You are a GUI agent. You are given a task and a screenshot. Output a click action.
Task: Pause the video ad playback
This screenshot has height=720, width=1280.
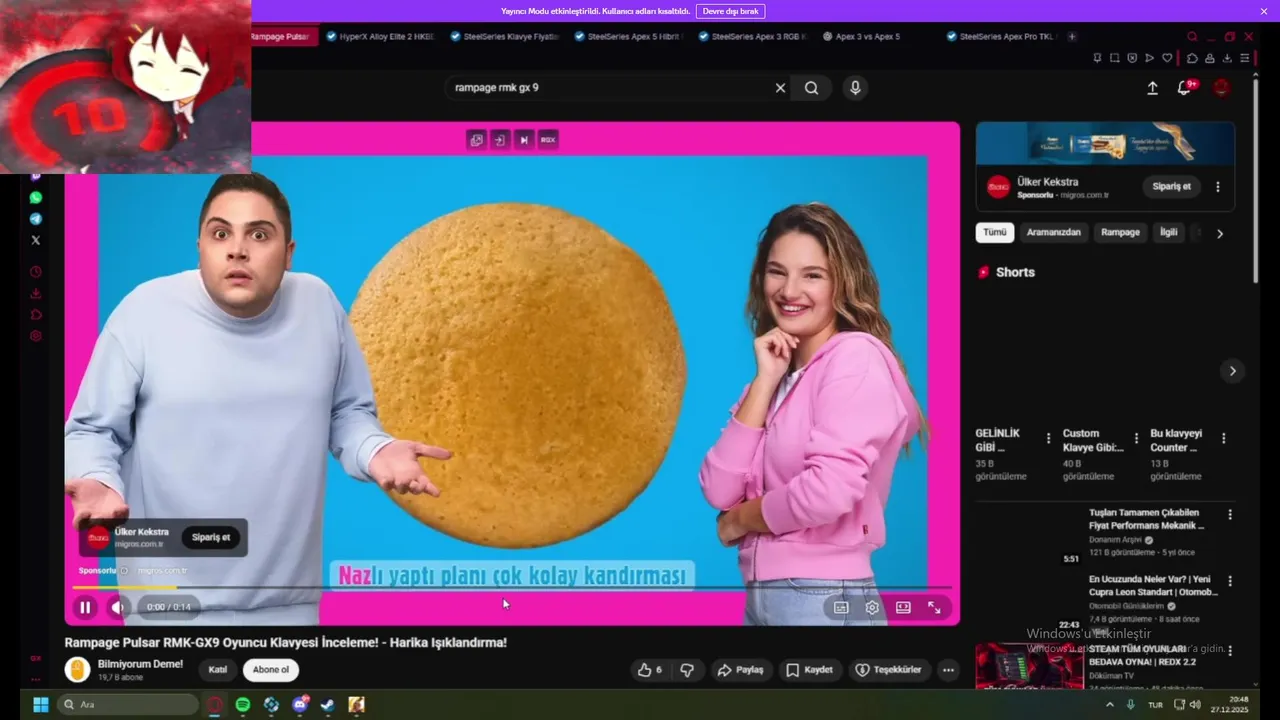pyautogui.click(x=85, y=607)
